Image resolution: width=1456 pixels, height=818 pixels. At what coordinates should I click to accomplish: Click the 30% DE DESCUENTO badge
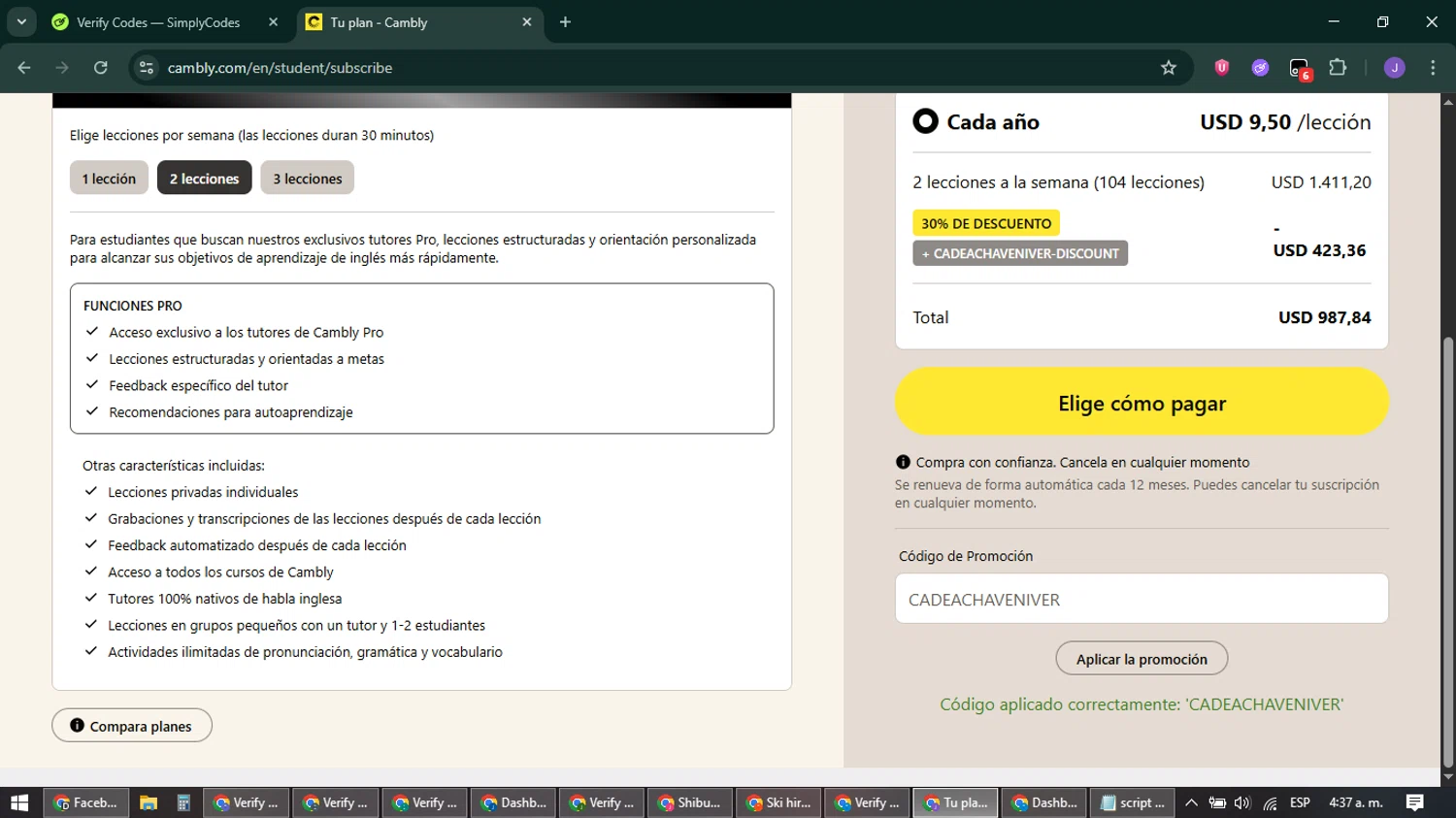(986, 223)
